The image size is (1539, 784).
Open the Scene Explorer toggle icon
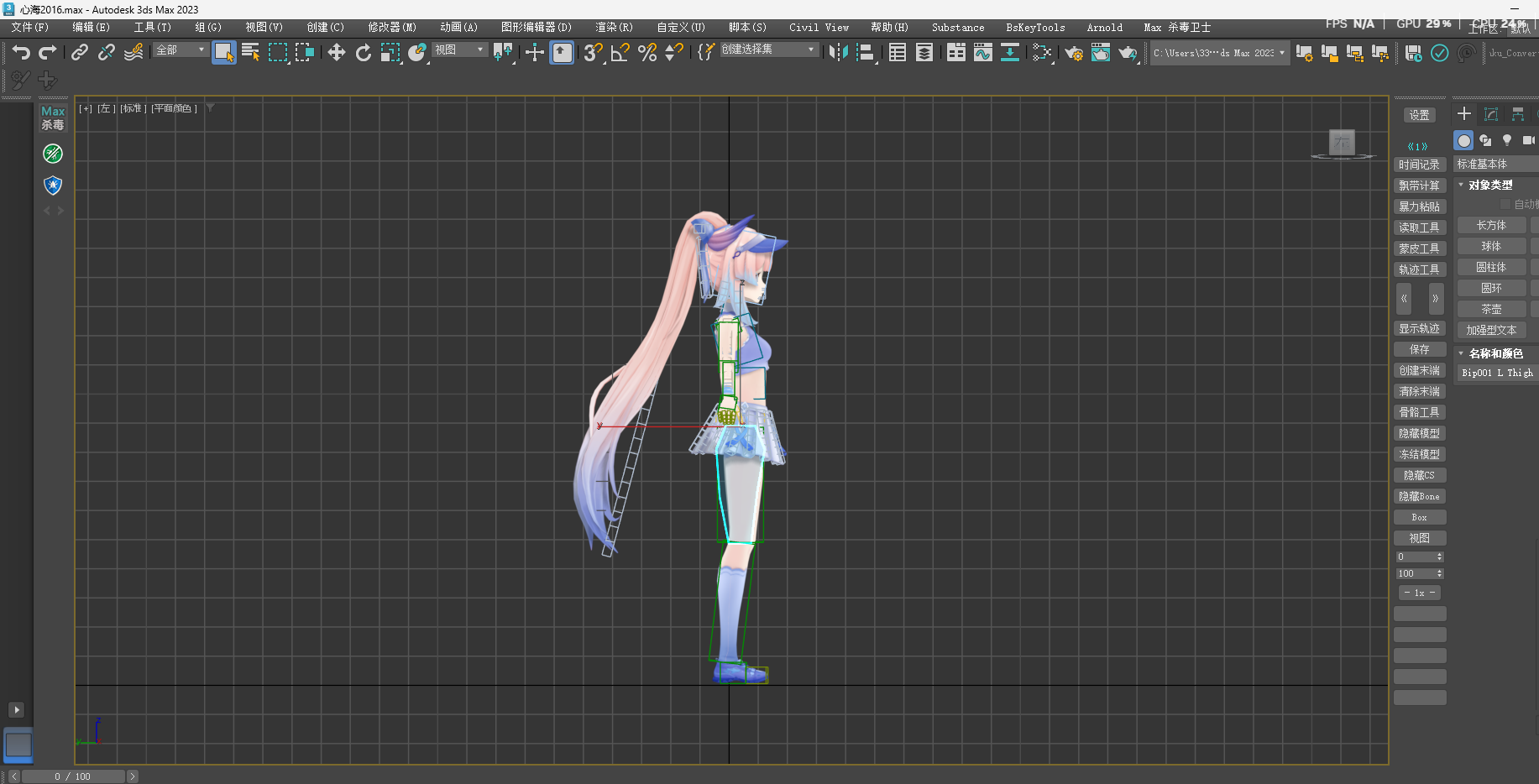(898, 53)
